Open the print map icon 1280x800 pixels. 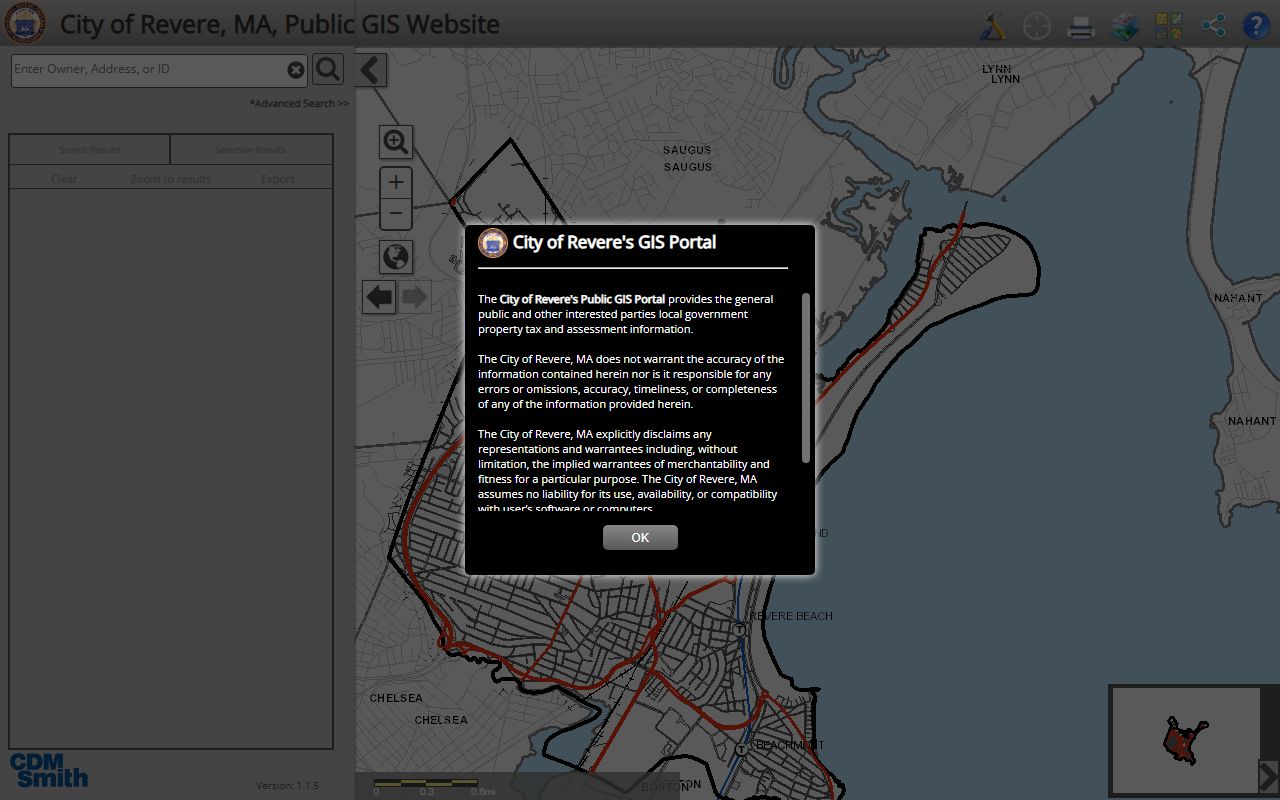click(1081, 26)
